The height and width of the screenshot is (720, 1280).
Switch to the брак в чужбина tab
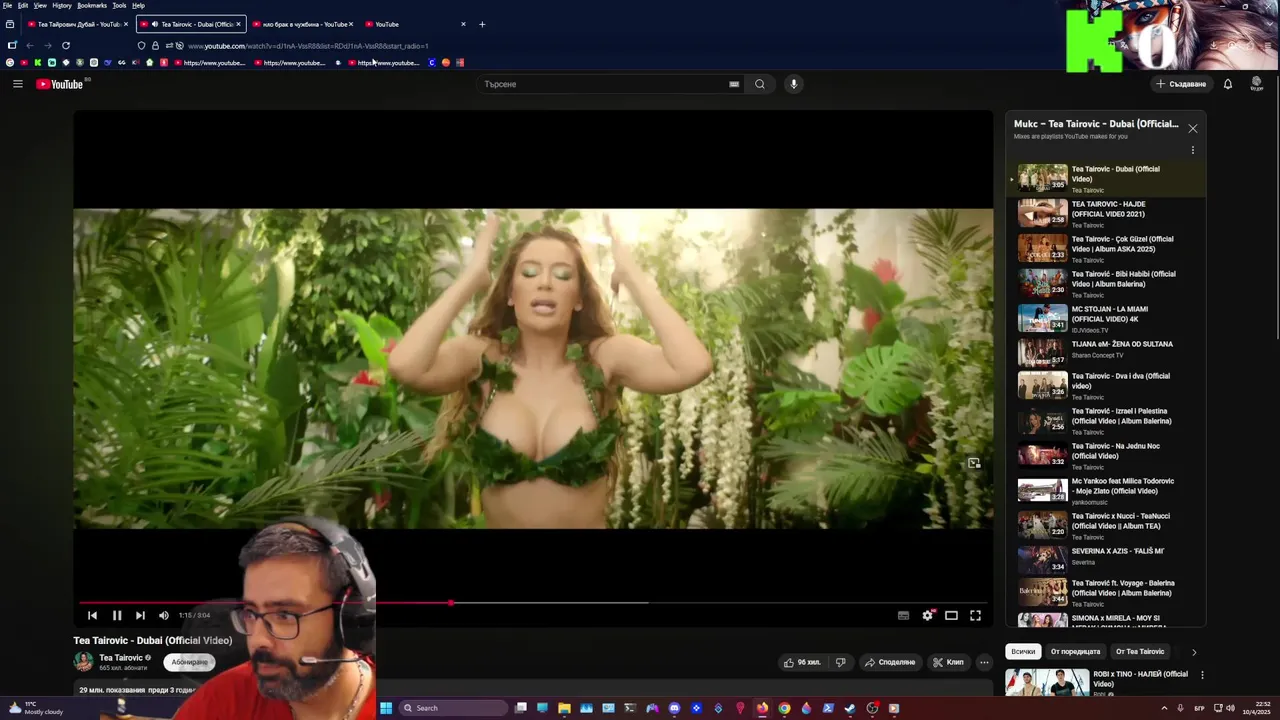[303, 24]
